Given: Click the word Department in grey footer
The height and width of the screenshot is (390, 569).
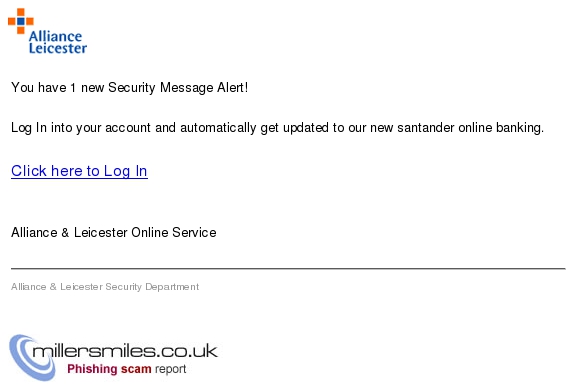Looking at the screenshot, I should pos(172,287).
